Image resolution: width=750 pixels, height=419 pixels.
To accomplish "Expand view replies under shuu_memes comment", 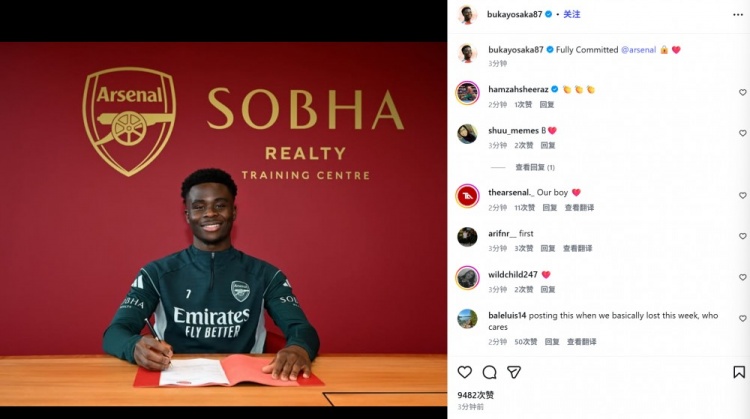I will click(x=535, y=167).
